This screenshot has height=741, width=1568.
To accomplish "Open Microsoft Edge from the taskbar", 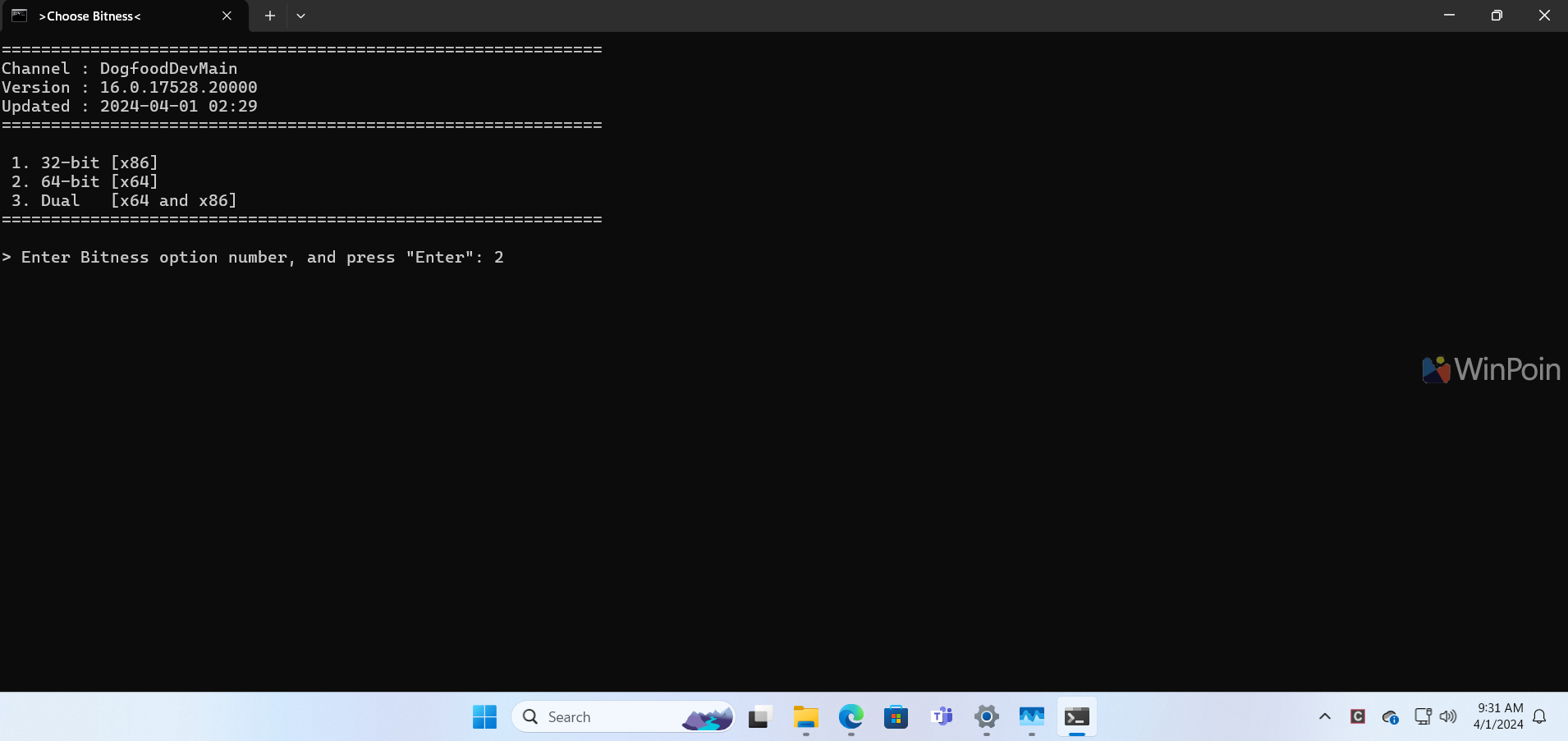I will [x=851, y=717].
